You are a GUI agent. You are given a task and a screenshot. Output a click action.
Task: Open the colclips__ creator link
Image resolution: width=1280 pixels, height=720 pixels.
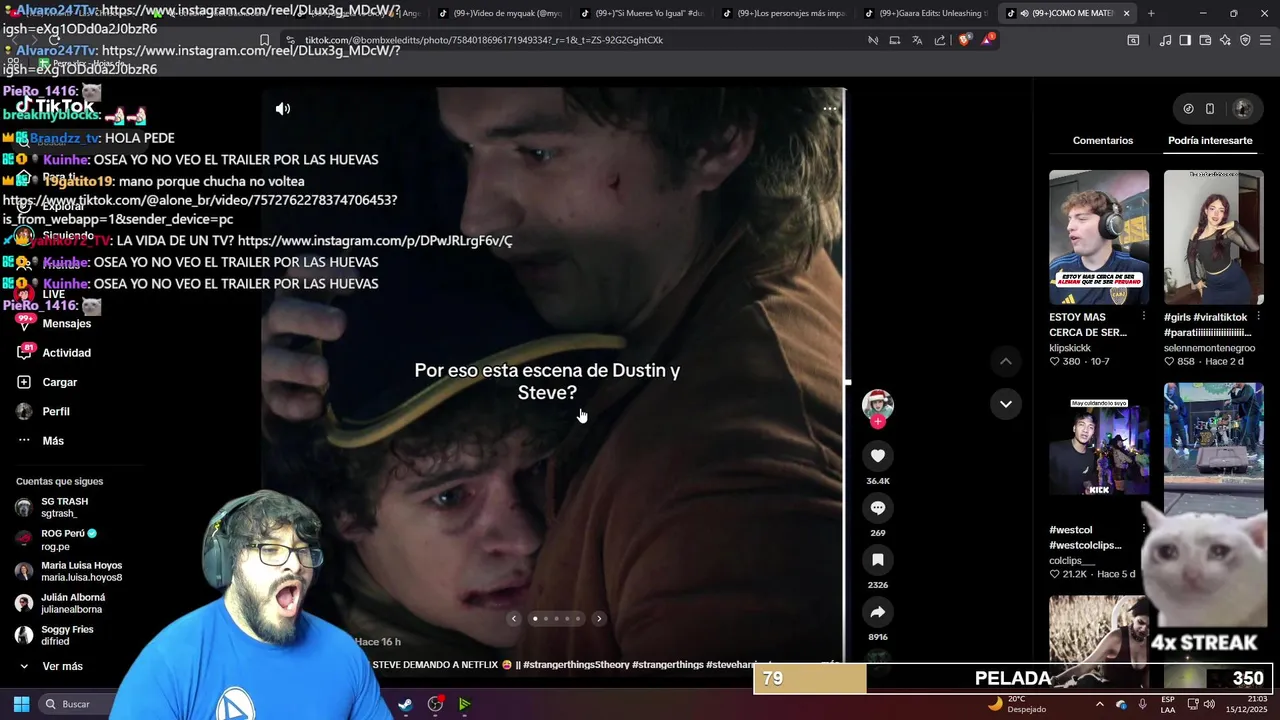point(1072,561)
